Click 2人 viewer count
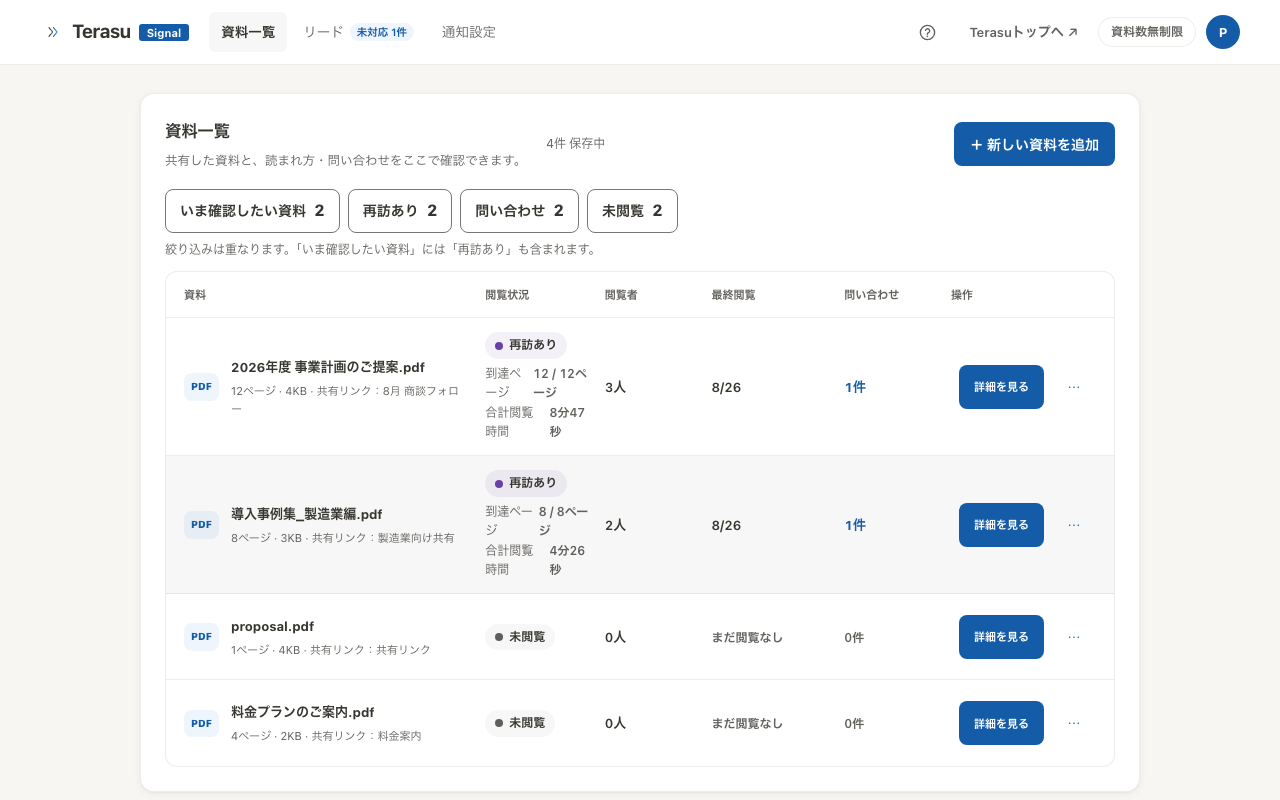Screen dimensions: 1280x800 615,525
